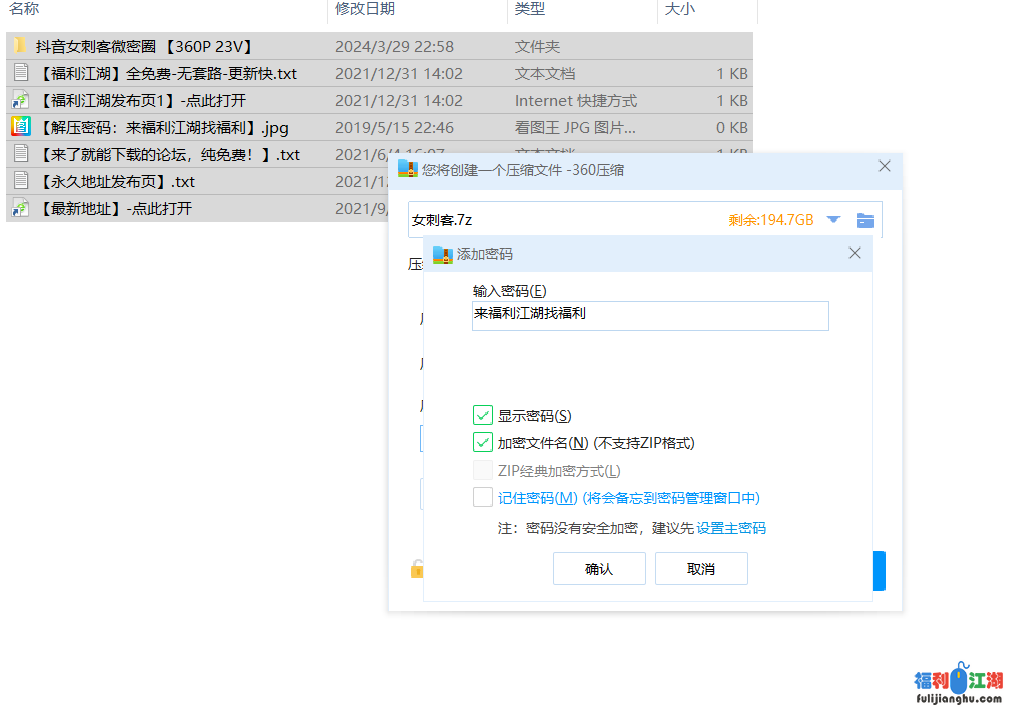
Task: Enable the 记住密码 checkbox
Action: coord(483,498)
